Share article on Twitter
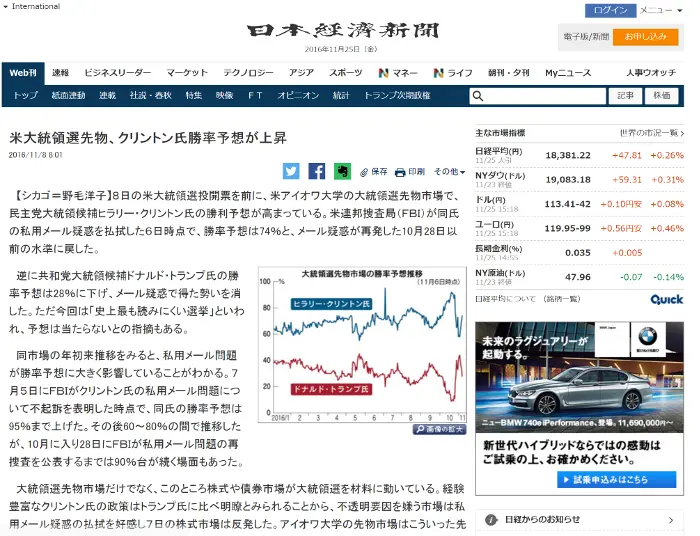700x536 pixels. tap(291, 171)
